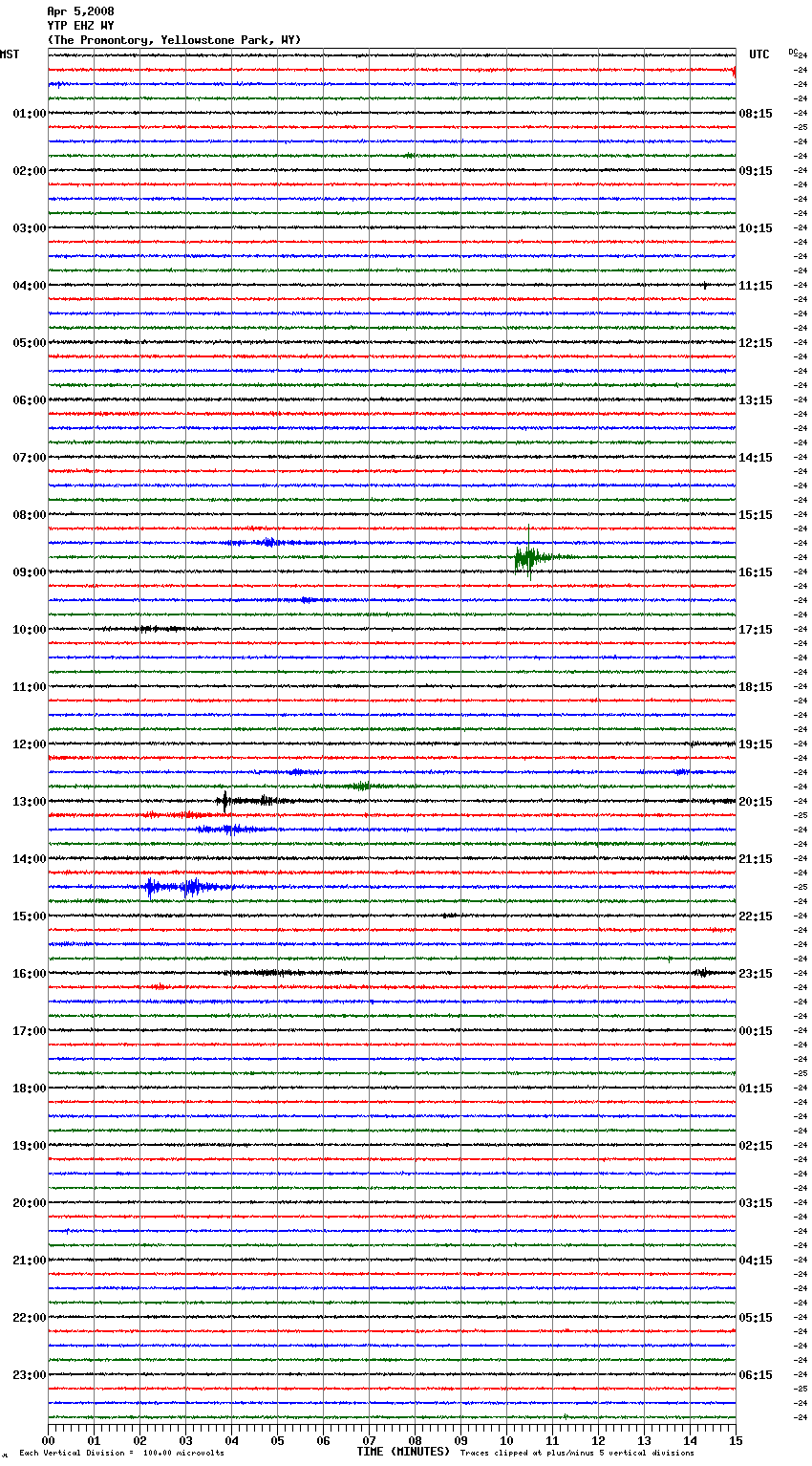This screenshot has height=1466, width=812.
Task: Click '(The Promontory, Yellowstone Park, WY)' subtitle
Action: pos(174,40)
